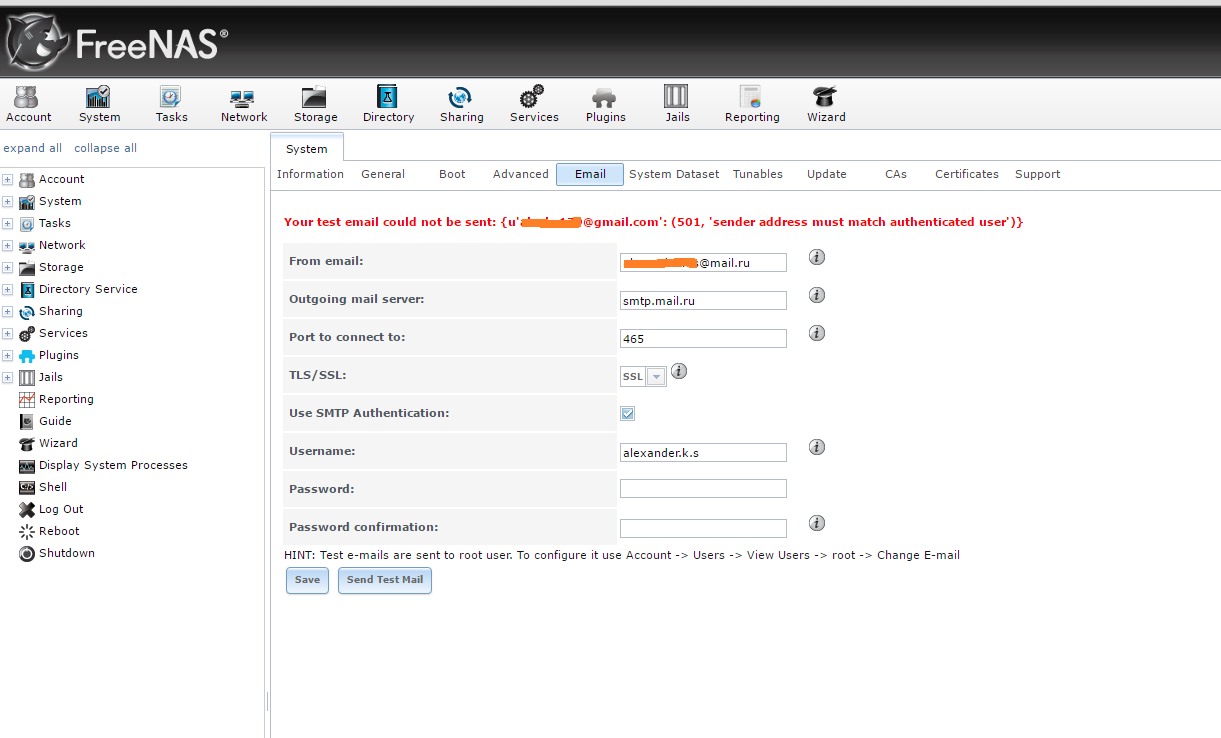This screenshot has height=738, width=1221.
Task: Show info for TLS/SSL setting
Action: coord(678,371)
